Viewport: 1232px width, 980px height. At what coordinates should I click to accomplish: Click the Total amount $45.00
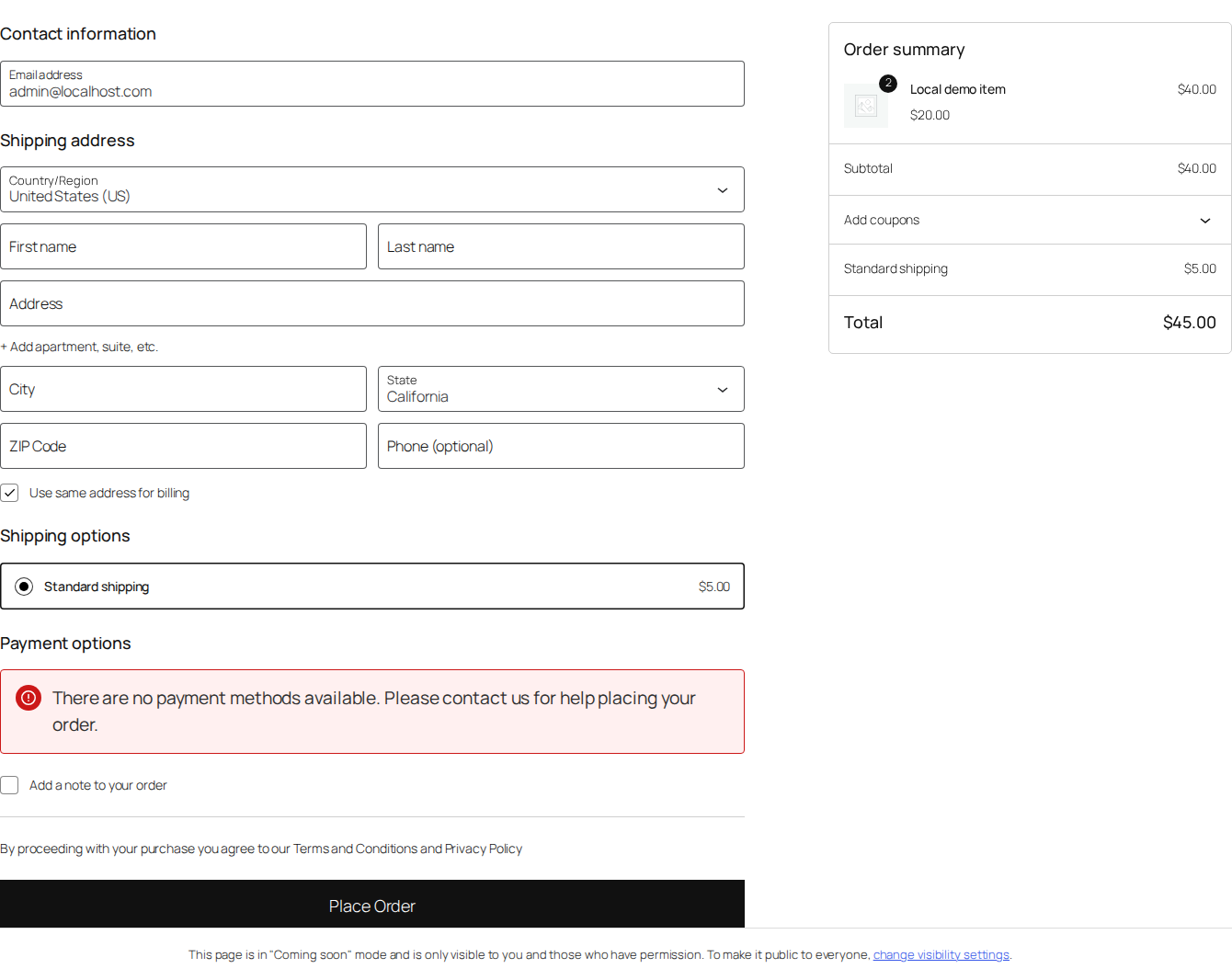(x=1189, y=323)
